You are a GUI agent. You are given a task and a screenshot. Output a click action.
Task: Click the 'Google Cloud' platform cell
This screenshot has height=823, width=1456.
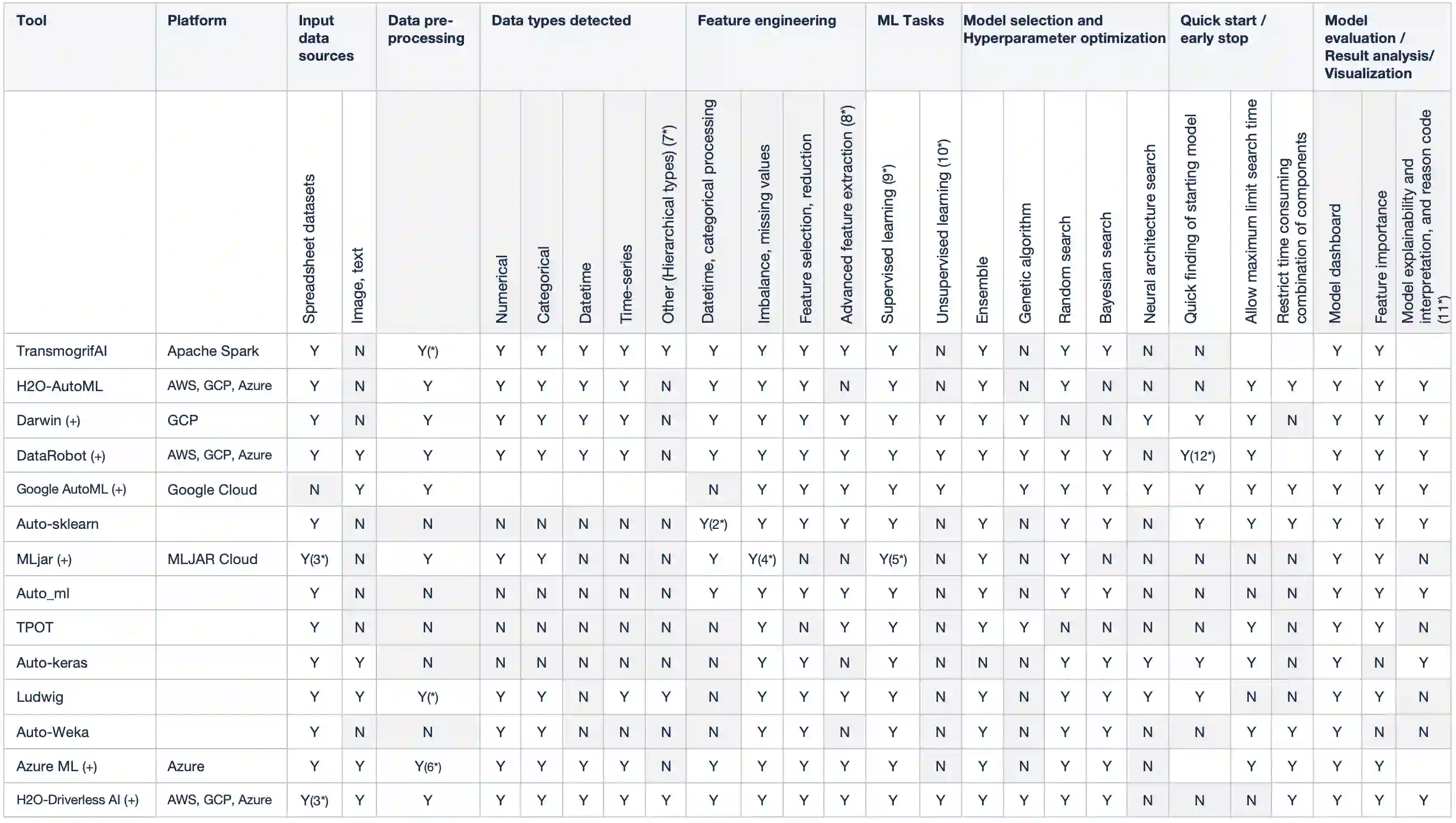point(212,490)
